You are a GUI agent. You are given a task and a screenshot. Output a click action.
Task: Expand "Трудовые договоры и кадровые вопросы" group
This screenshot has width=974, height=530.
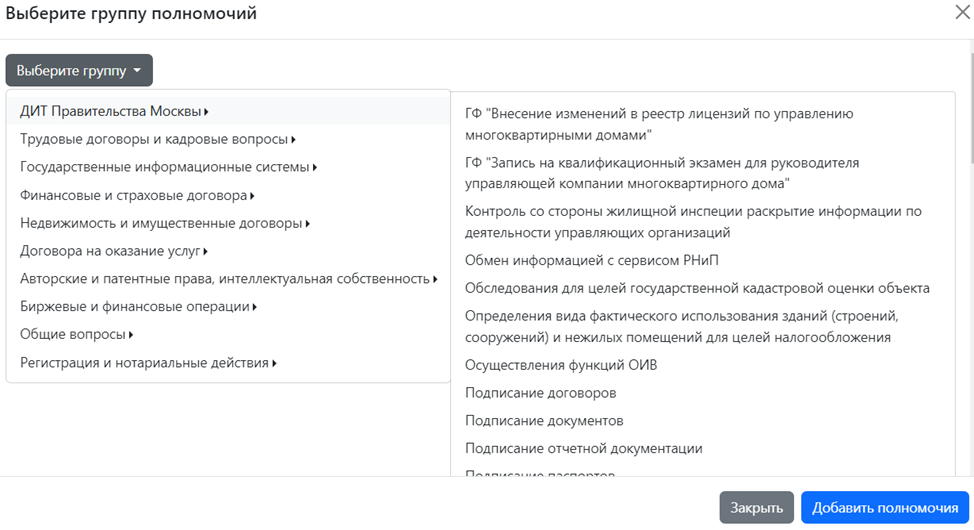click(x=157, y=139)
